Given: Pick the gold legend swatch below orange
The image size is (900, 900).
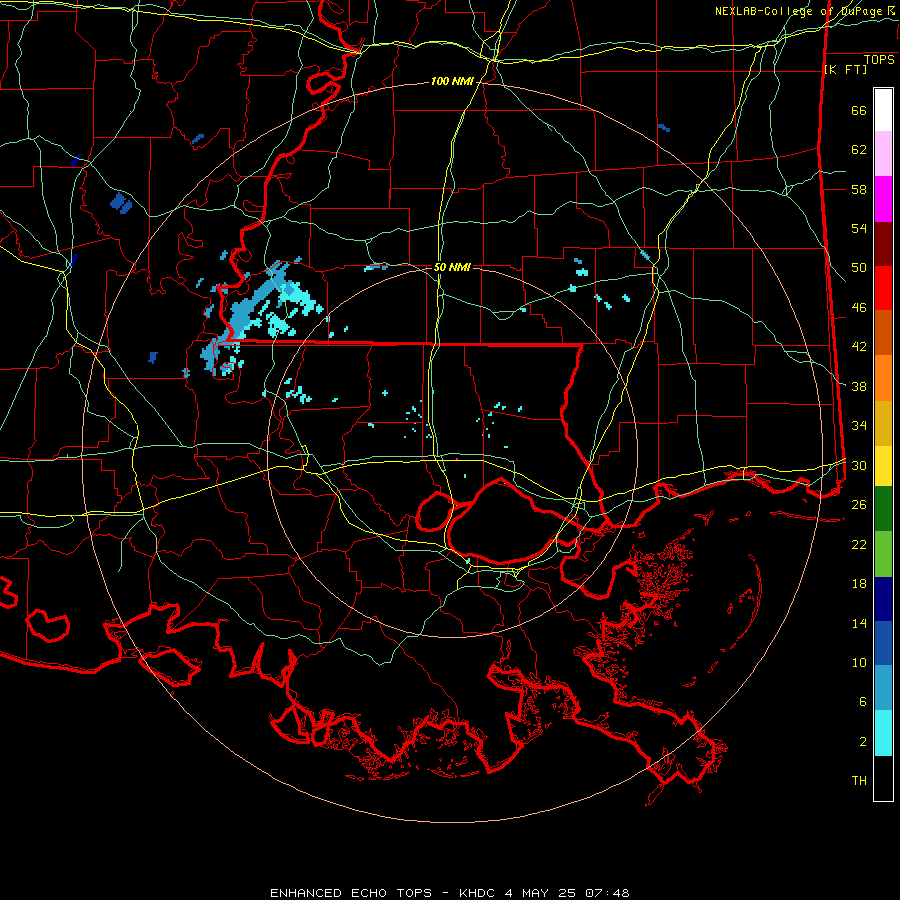Looking at the screenshot, I should pyautogui.click(x=883, y=424).
